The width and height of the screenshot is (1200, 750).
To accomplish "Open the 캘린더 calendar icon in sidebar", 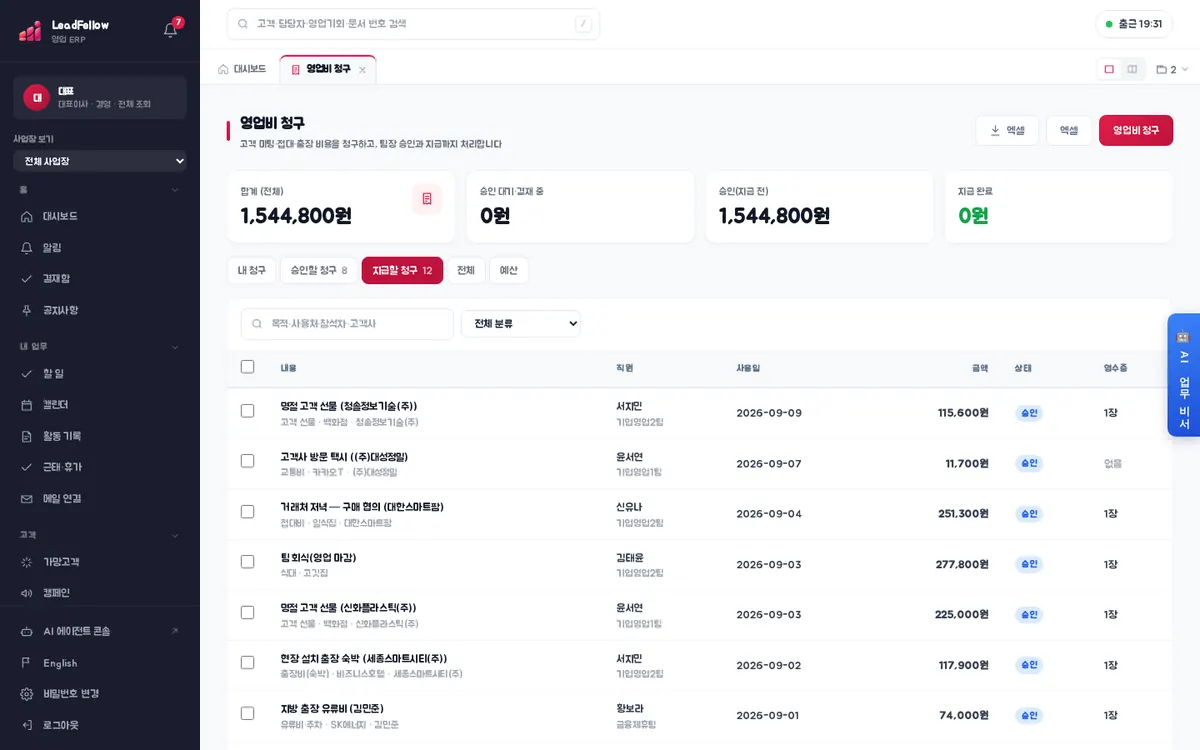I will 27,405.
